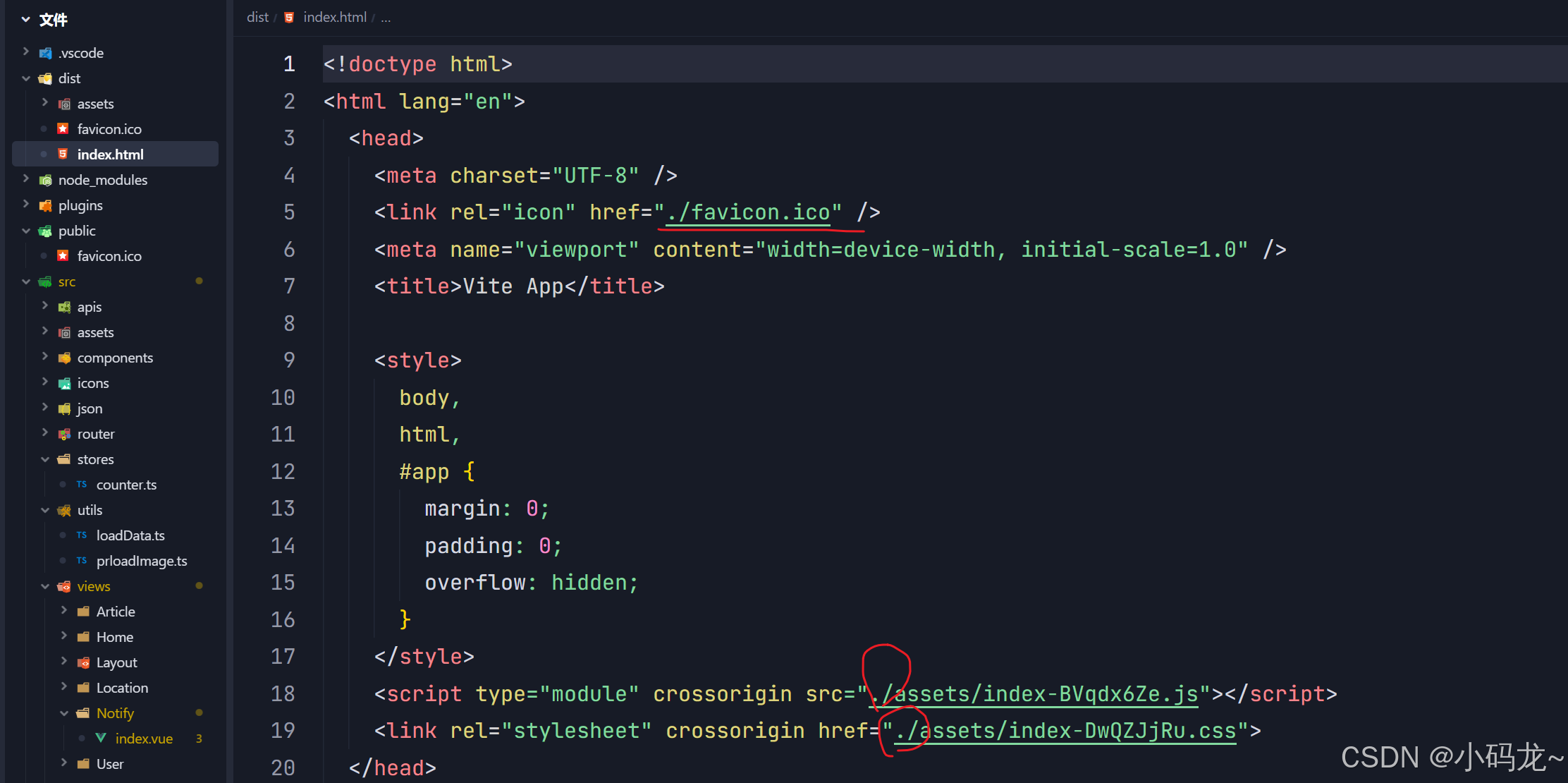Click the favicon.ico star icon under dist
This screenshot has width=1568, height=783.
[x=63, y=129]
